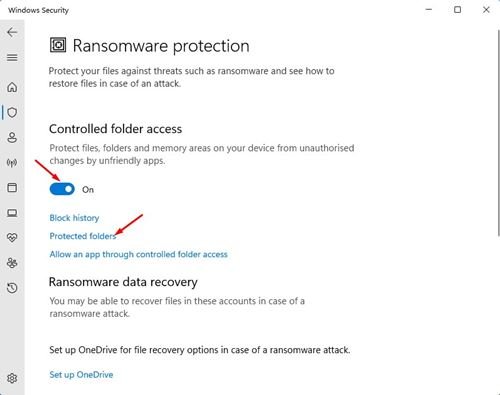Go back using the back arrow
500x395 pixels.
(12, 32)
